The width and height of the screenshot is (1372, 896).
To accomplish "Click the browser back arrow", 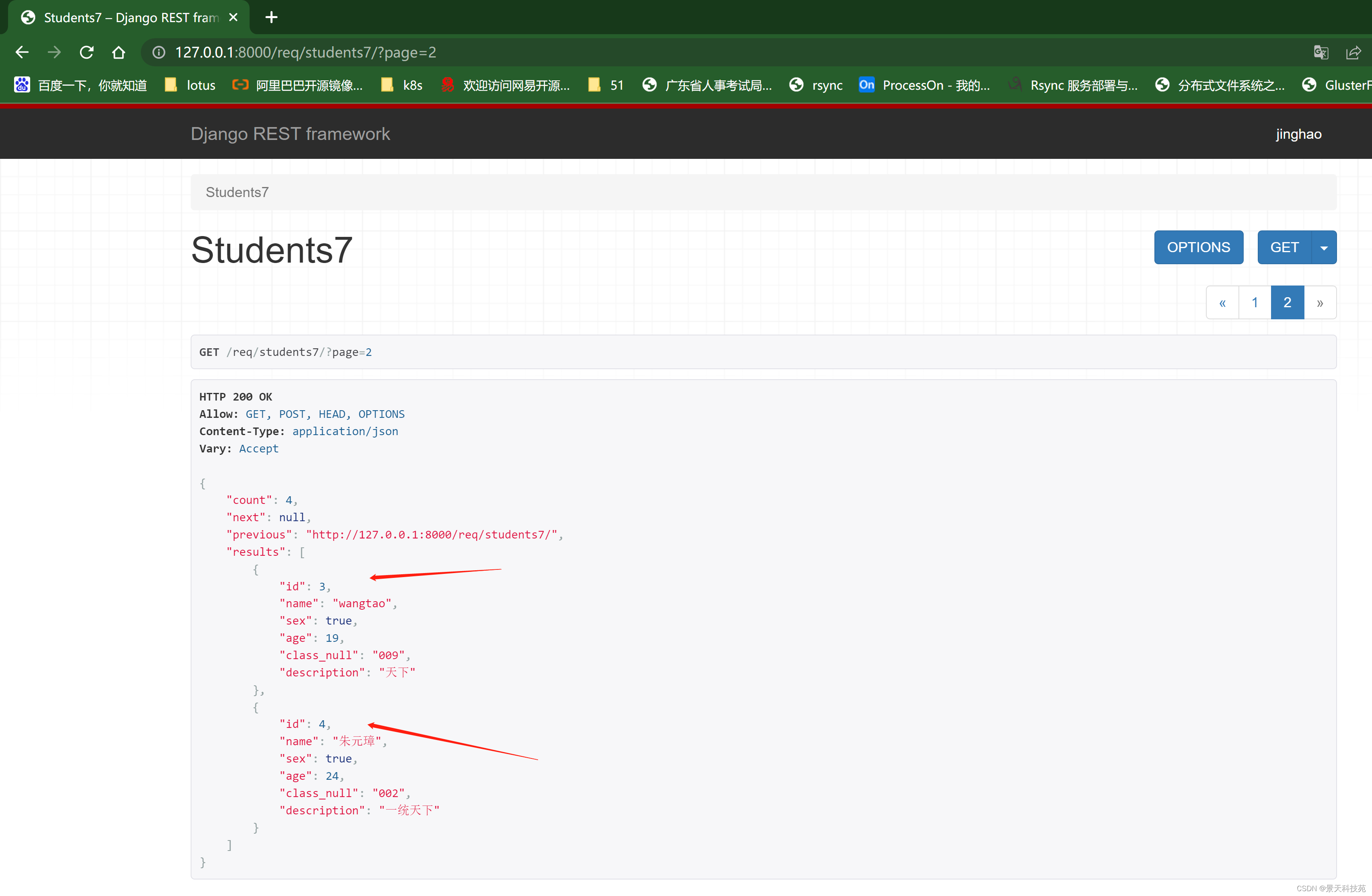I will pyautogui.click(x=22, y=52).
